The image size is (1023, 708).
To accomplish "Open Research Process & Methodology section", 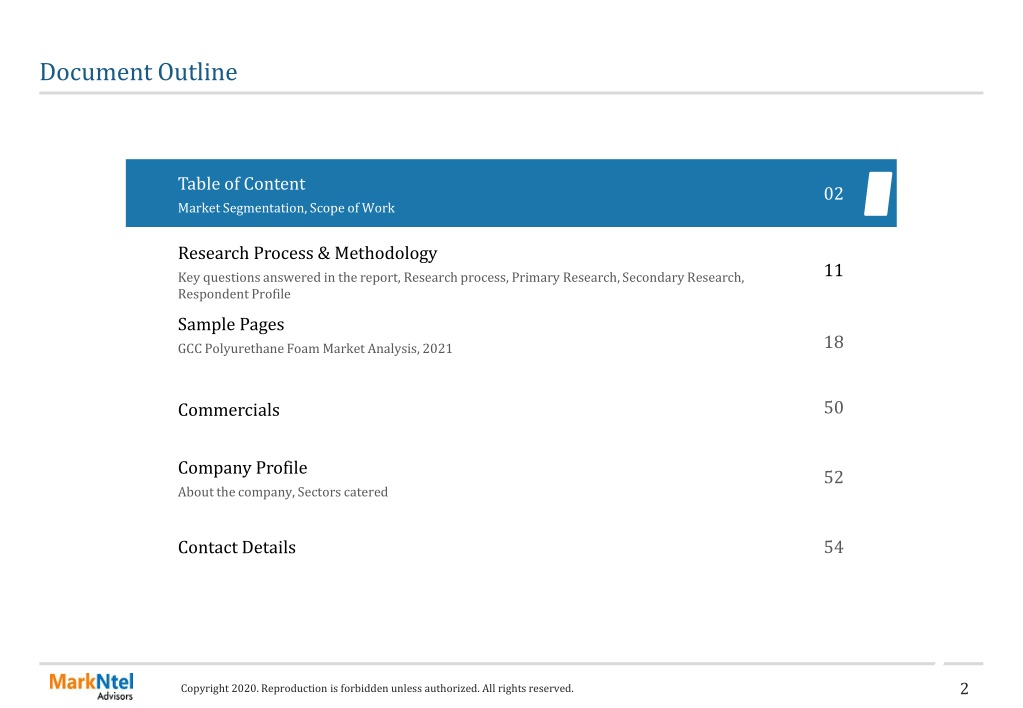I will [307, 253].
